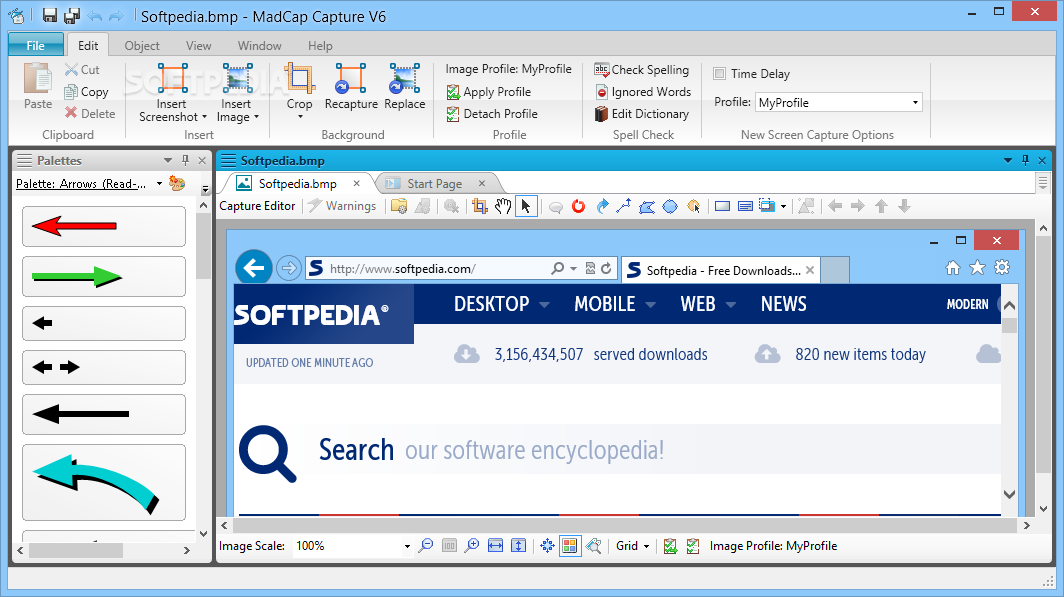Select the text box tool
This screenshot has height=597, width=1064.
click(745, 206)
